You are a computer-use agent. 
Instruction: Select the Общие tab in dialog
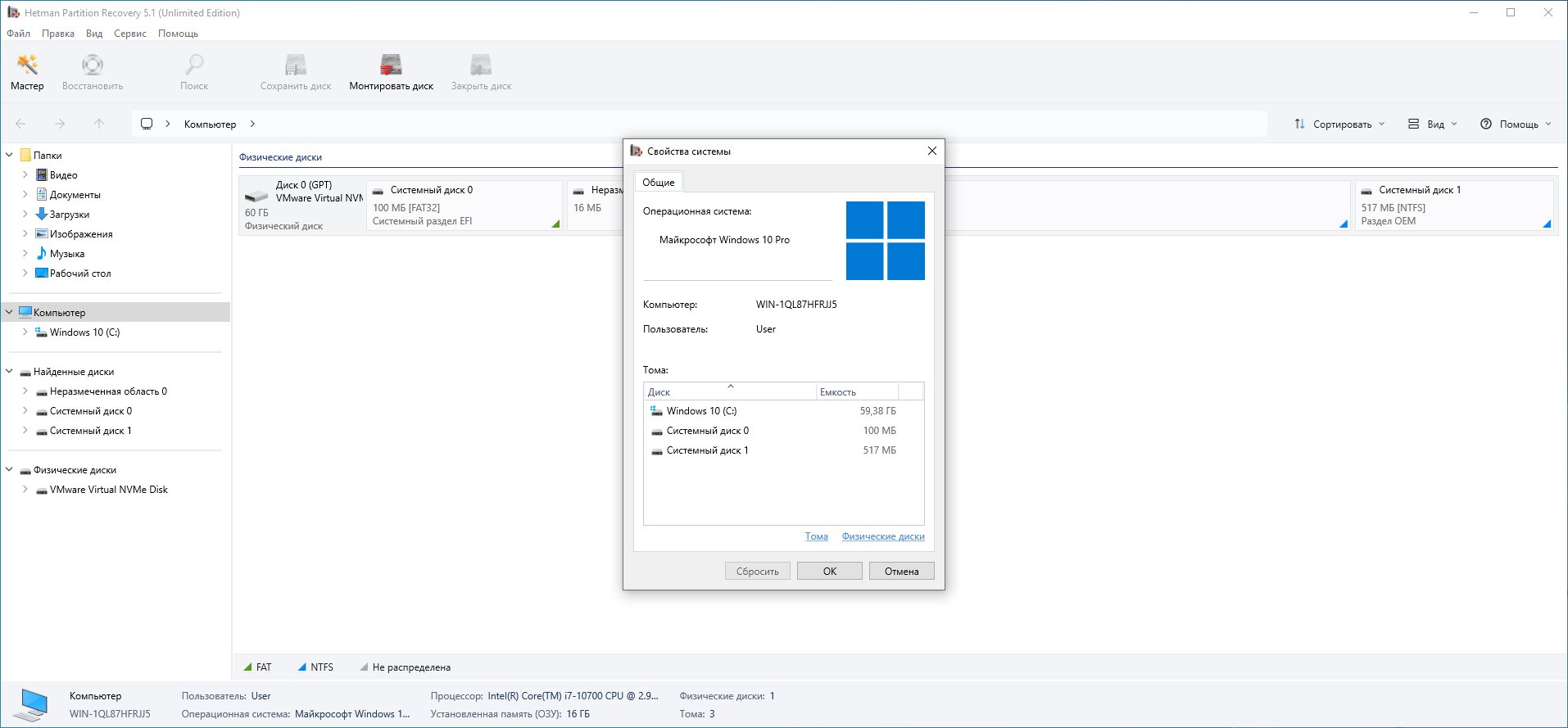pyautogui.click(x=658, y=183)
